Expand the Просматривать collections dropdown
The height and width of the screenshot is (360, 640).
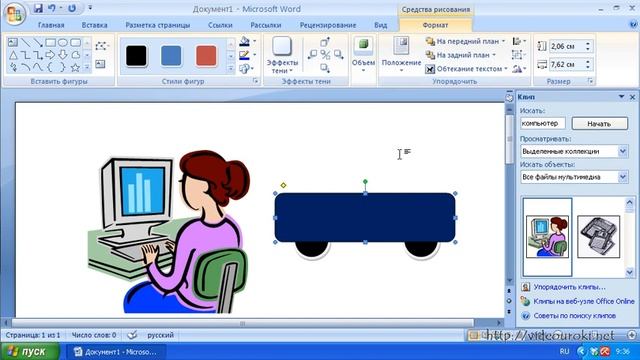(x=622, y=151)
